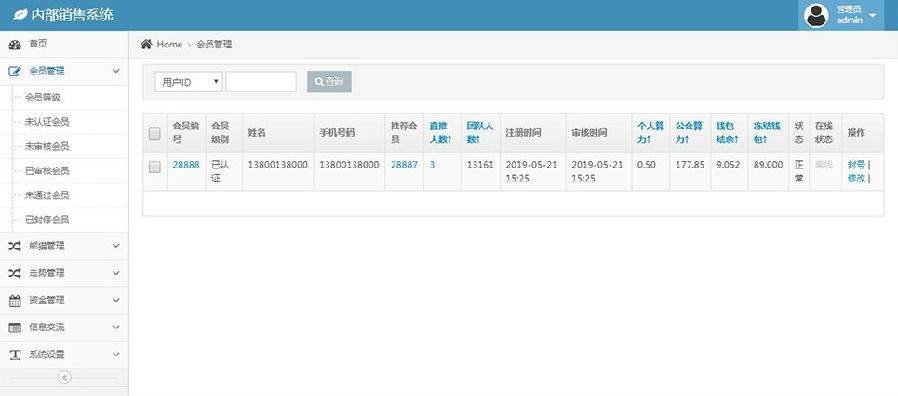The height and width of the screenshot is (396, 898).
Task: Click the 13800138000 cell under 姓名
Action: (278, 164)
